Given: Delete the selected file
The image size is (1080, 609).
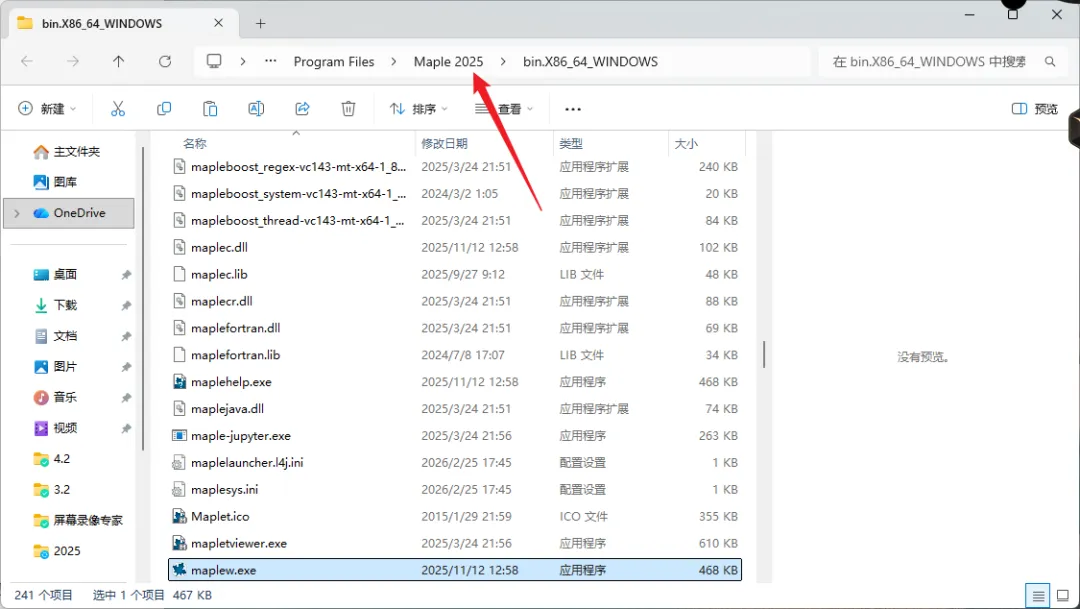Looking at the screenshot, I should pos(349,109).
